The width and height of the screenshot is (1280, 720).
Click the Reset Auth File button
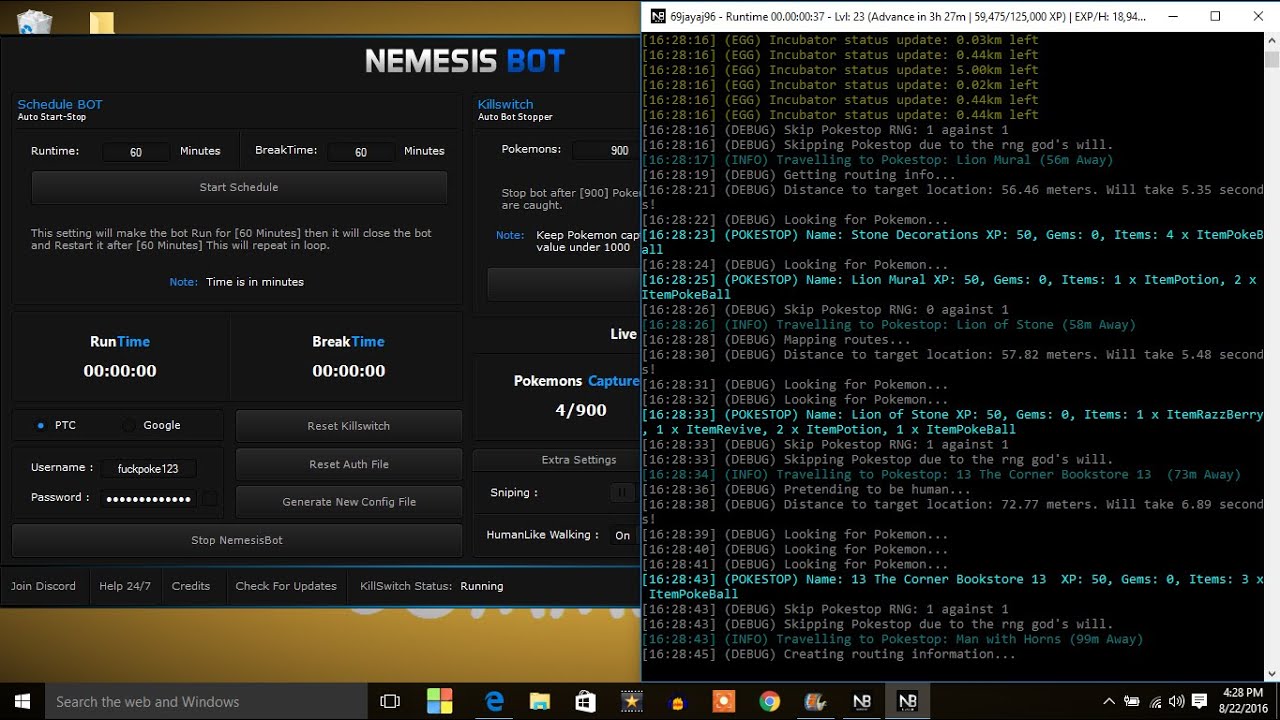[348, 464]
